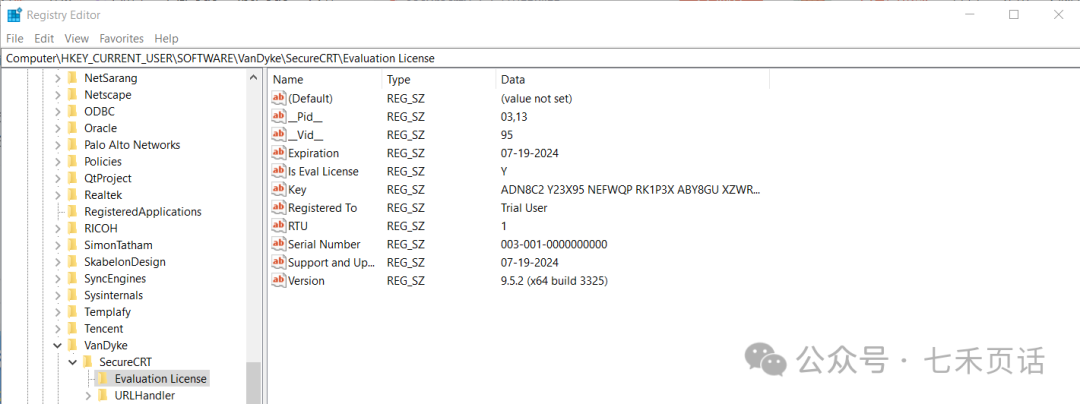This screenshot has width=1080, height=404.
Task: Click the Registry Editor app icon in title bar
Action: pos(14,15)
